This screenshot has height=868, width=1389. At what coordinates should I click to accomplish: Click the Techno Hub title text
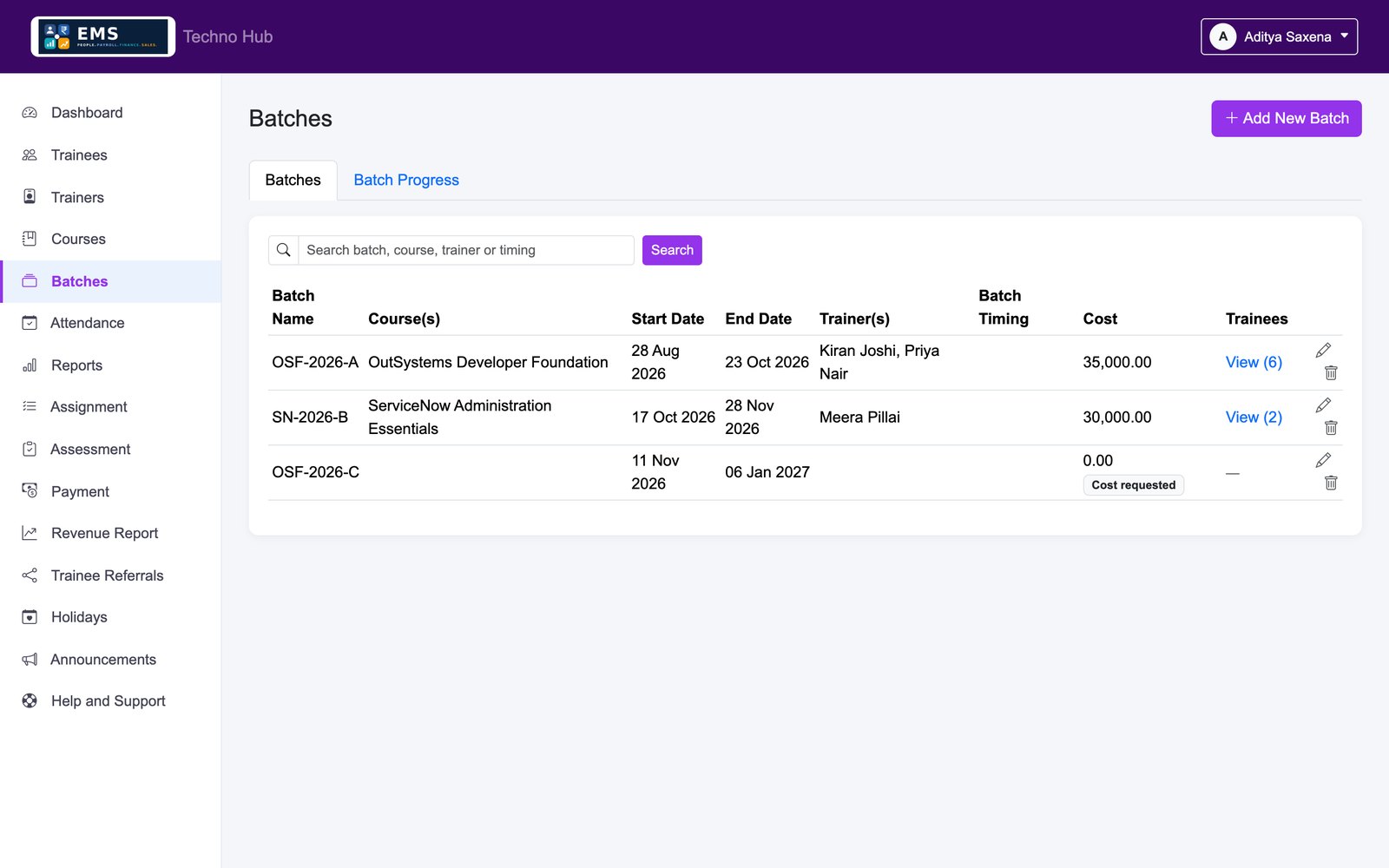point(227,36)
